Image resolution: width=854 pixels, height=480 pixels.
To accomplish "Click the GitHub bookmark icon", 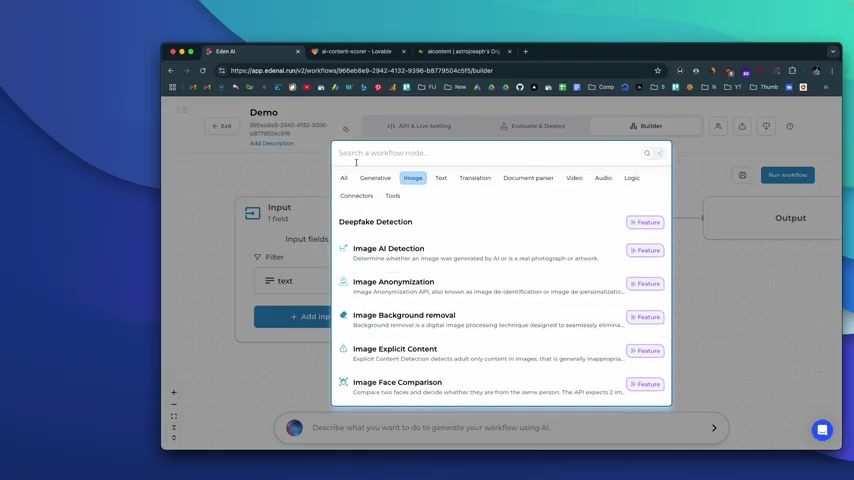I will pos(520,87).
